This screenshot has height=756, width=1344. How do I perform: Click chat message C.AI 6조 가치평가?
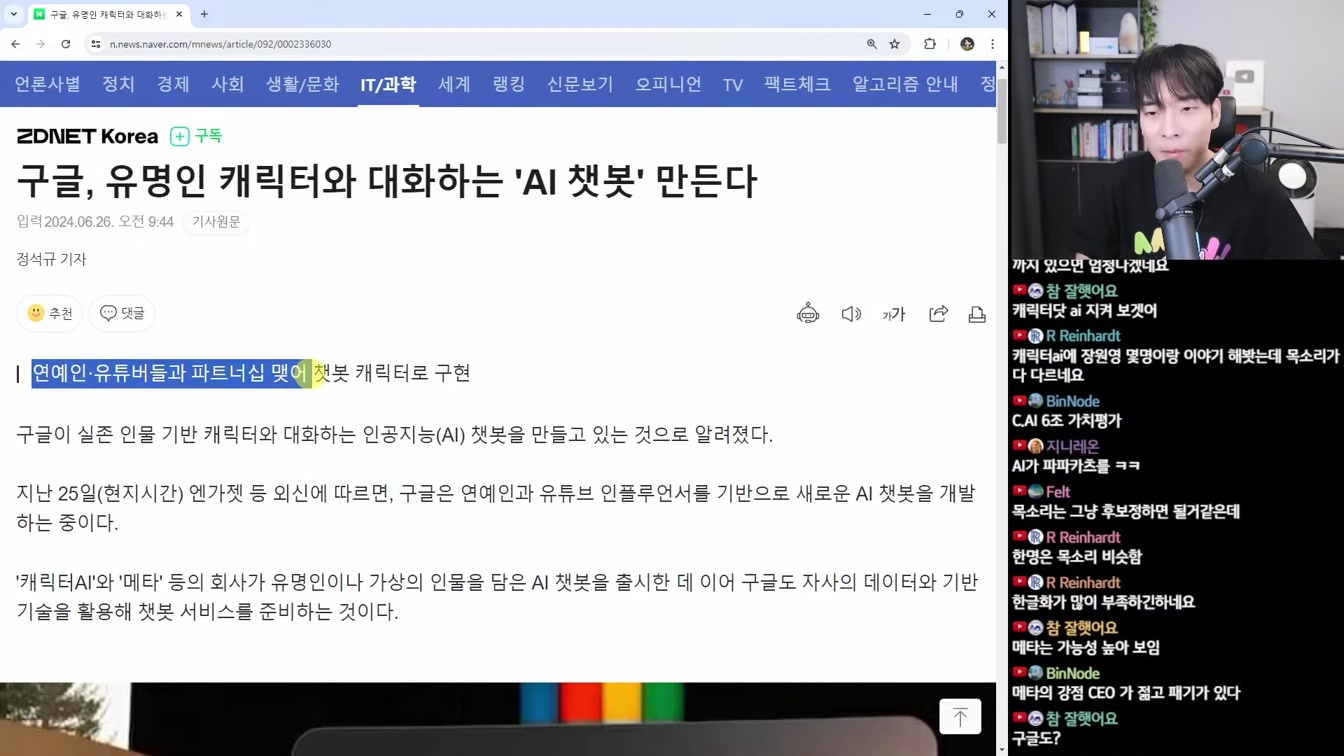point(1067,421)
